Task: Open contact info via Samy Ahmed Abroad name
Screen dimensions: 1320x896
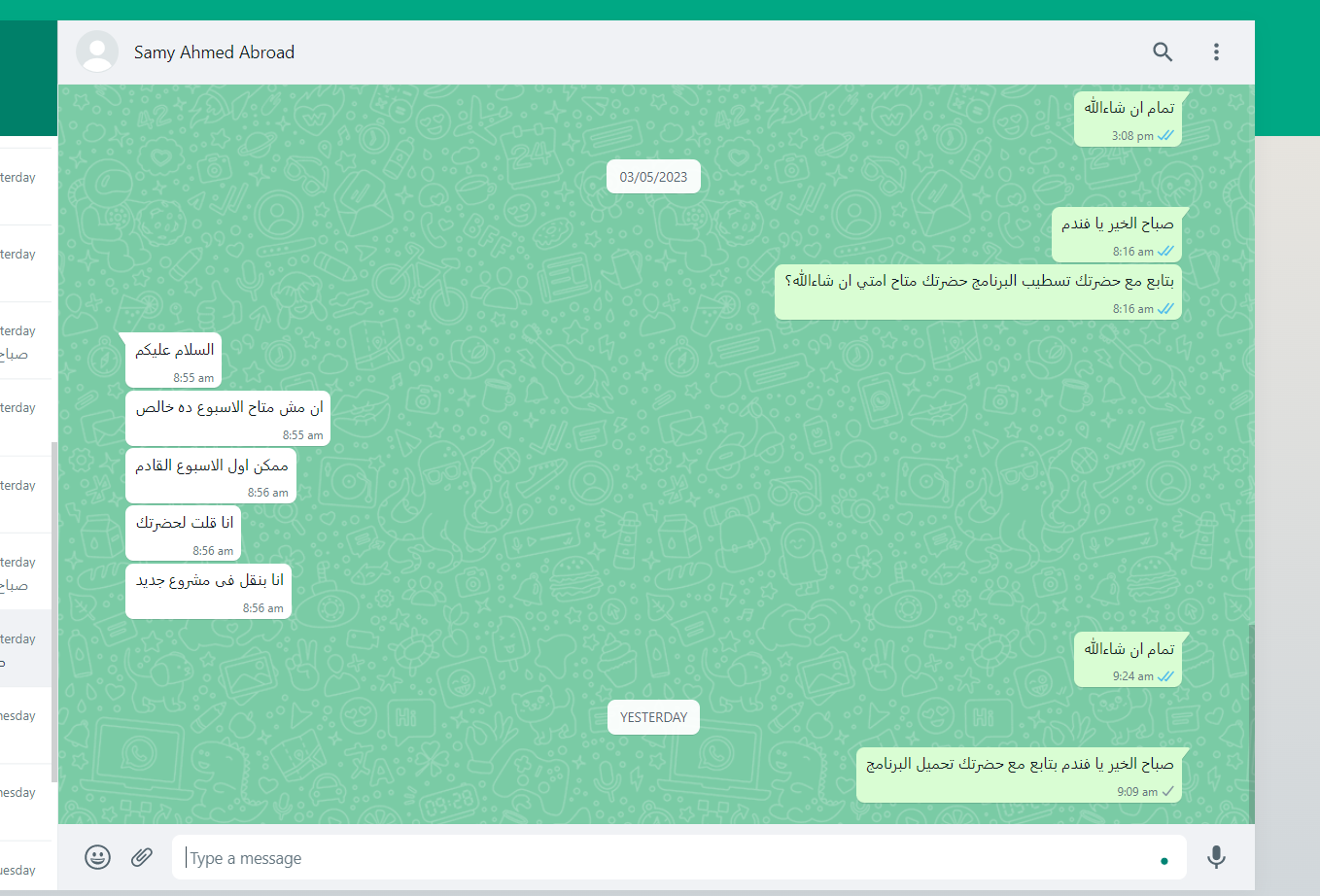Action: point(214,52)
